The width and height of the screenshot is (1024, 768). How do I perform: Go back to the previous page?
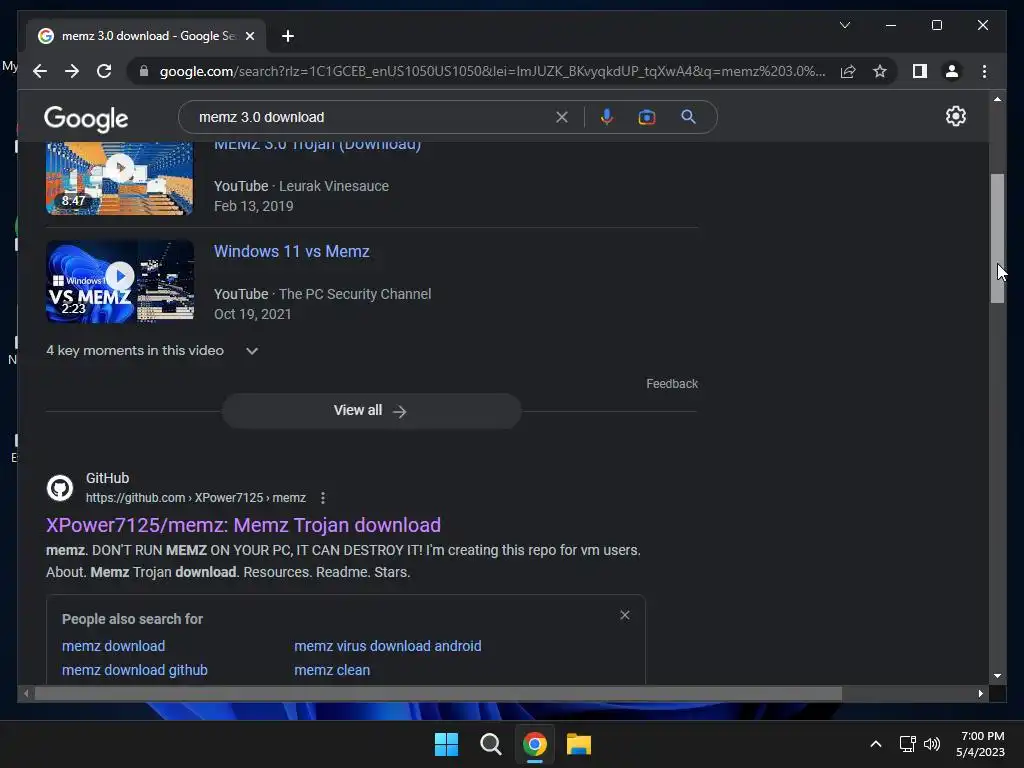point(40,71)
